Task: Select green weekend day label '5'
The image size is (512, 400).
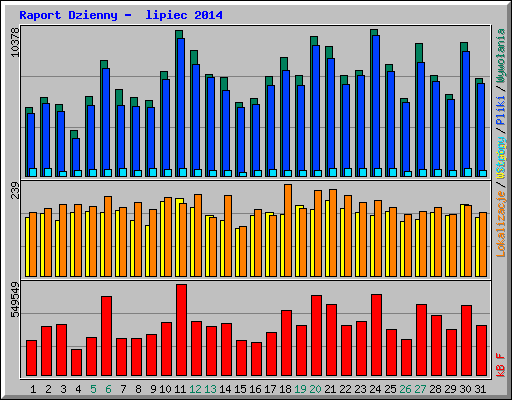Action: pyautogui.click(x=93, y=389)
